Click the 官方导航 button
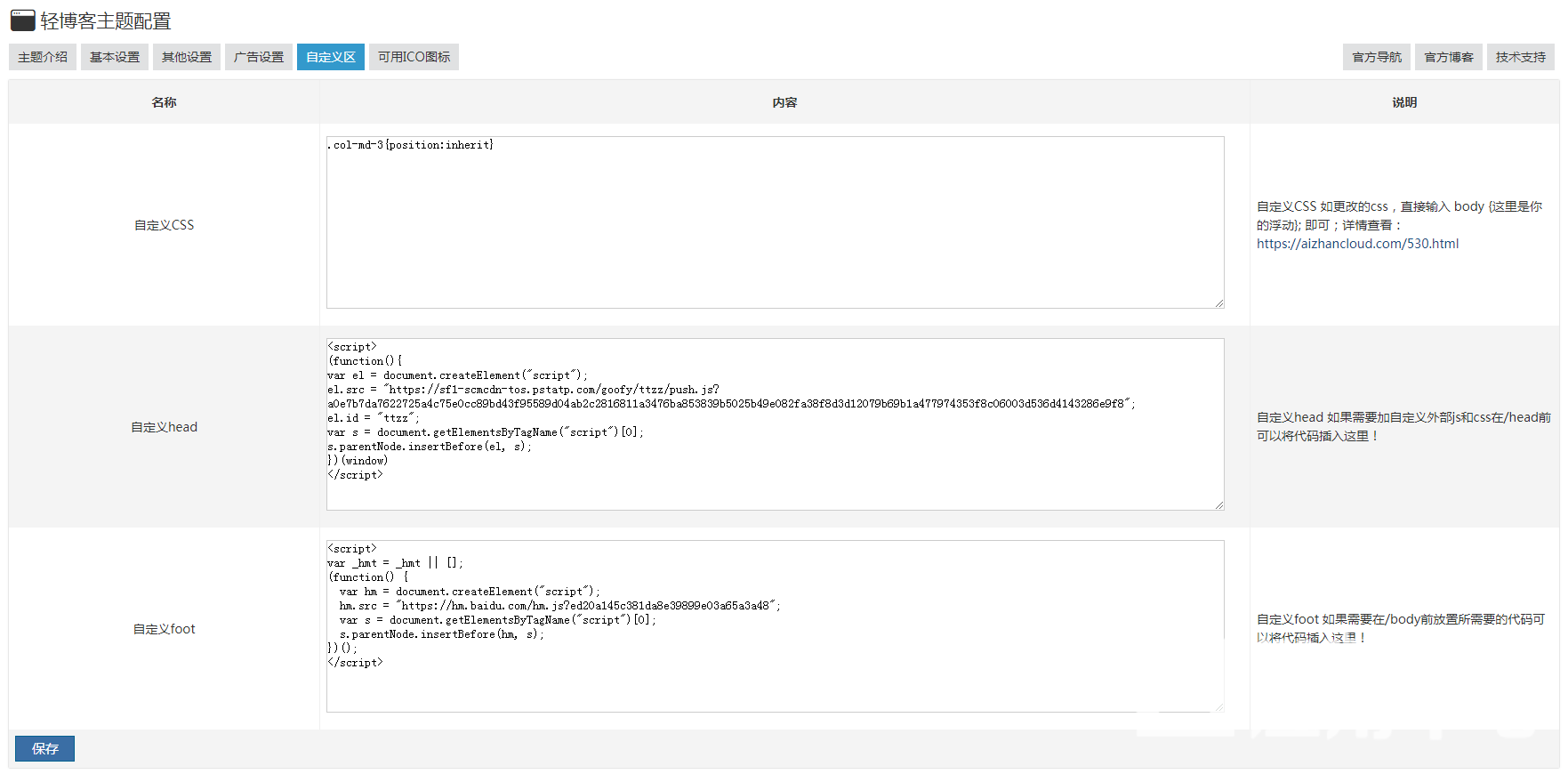Image resolution: width=1568 pixels, height=774 pixels. tap(1377, 57)
